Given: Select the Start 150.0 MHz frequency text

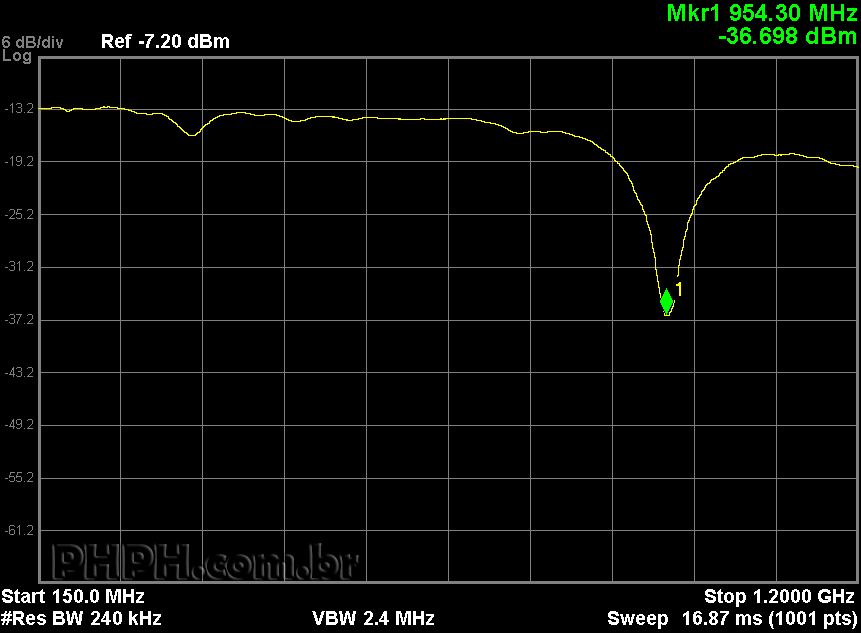Looking at the screenshot, I should point(73,596).
